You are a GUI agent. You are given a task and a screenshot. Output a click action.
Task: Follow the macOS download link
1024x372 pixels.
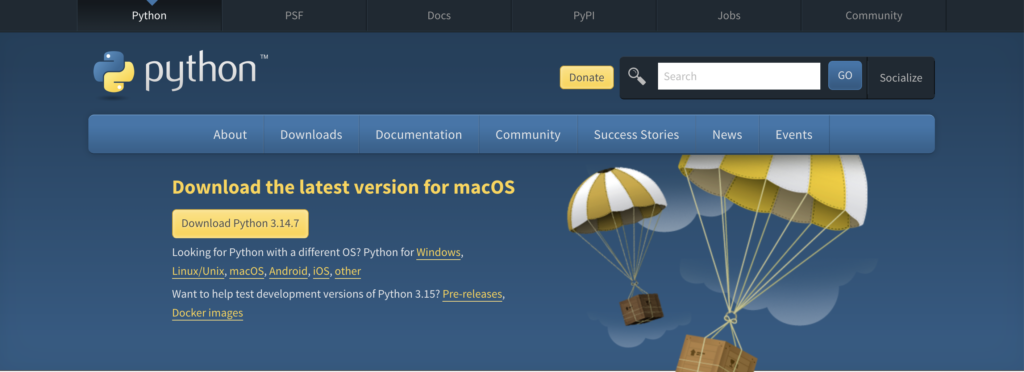pyautogui.click(x=247, y=271)
